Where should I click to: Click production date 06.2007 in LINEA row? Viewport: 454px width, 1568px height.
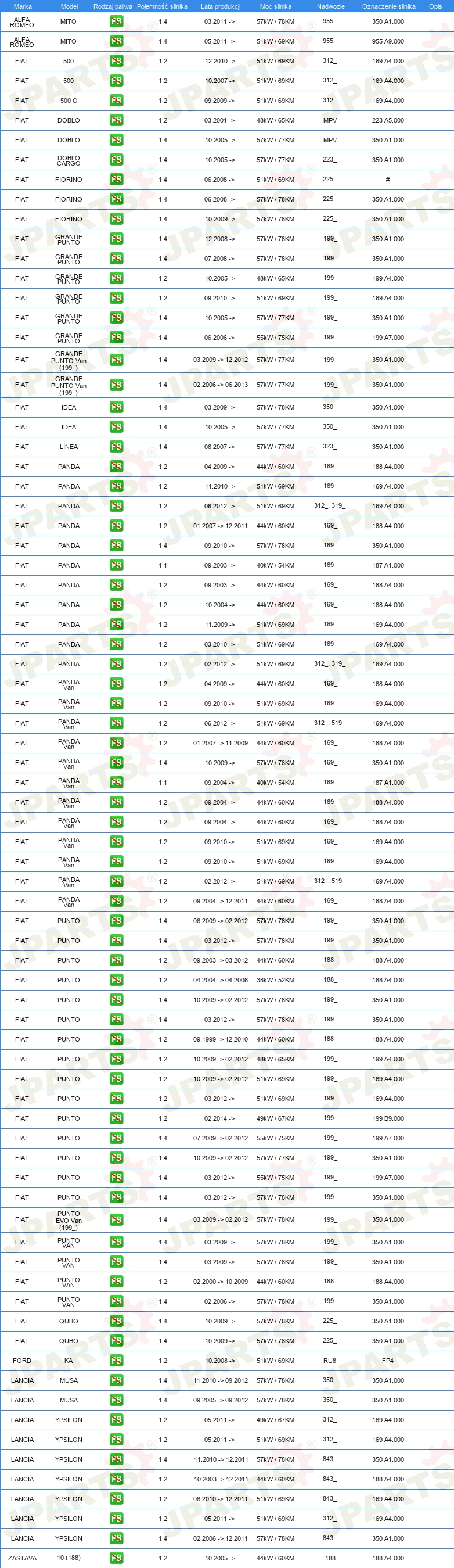pos(219,447)
